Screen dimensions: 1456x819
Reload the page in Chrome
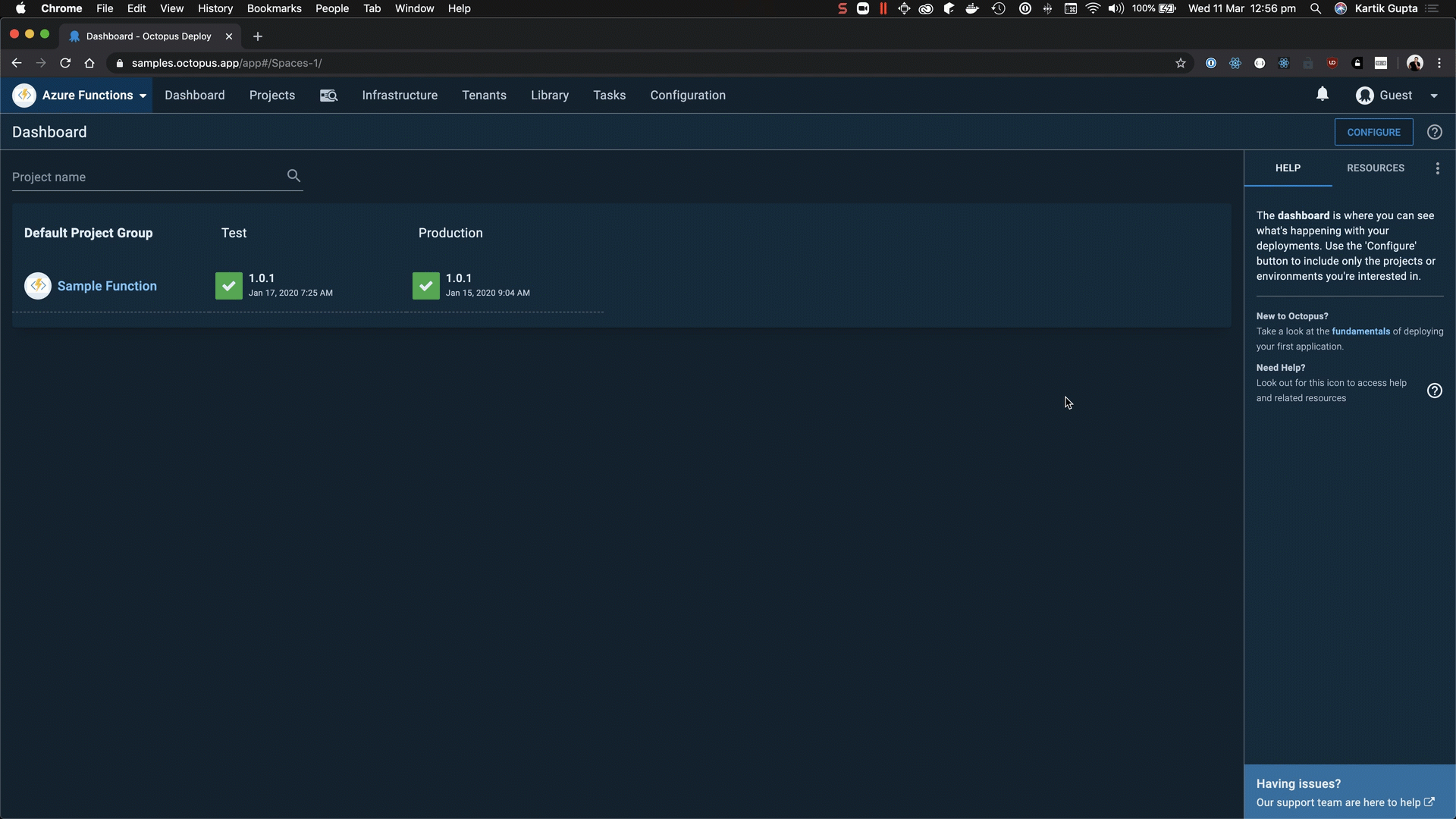65,64
